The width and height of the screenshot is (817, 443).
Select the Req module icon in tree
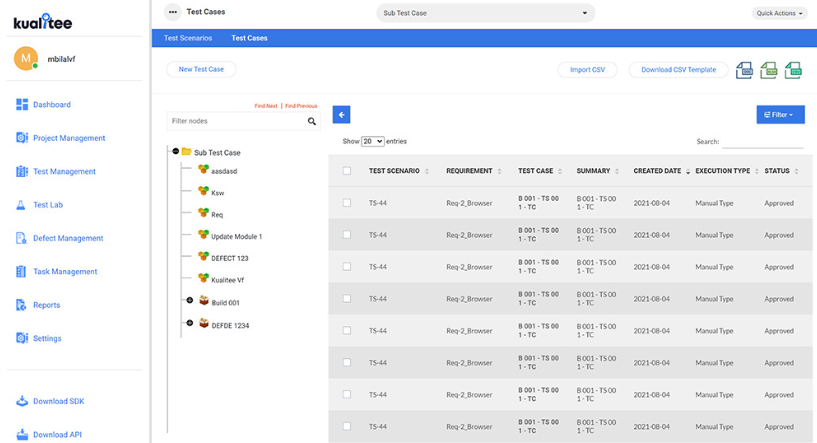tap(203, 213)
